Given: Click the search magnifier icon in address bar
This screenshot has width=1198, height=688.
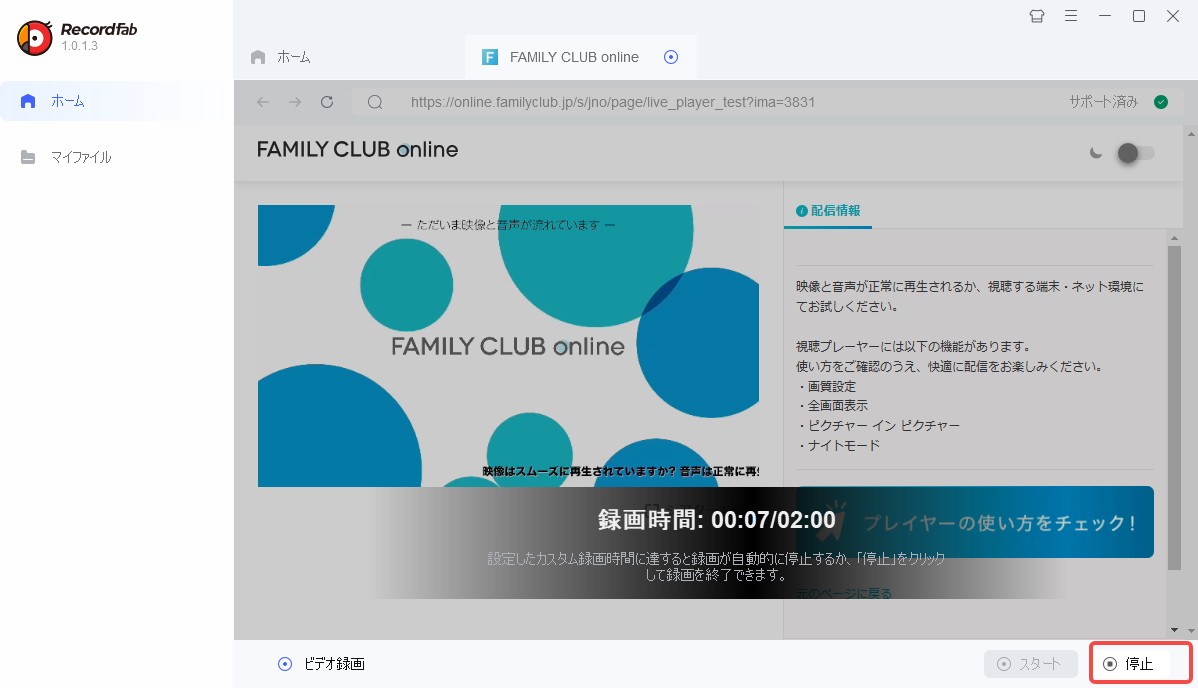Looking at the screenshot, I should pyautogui.click(x=375, y=102).
